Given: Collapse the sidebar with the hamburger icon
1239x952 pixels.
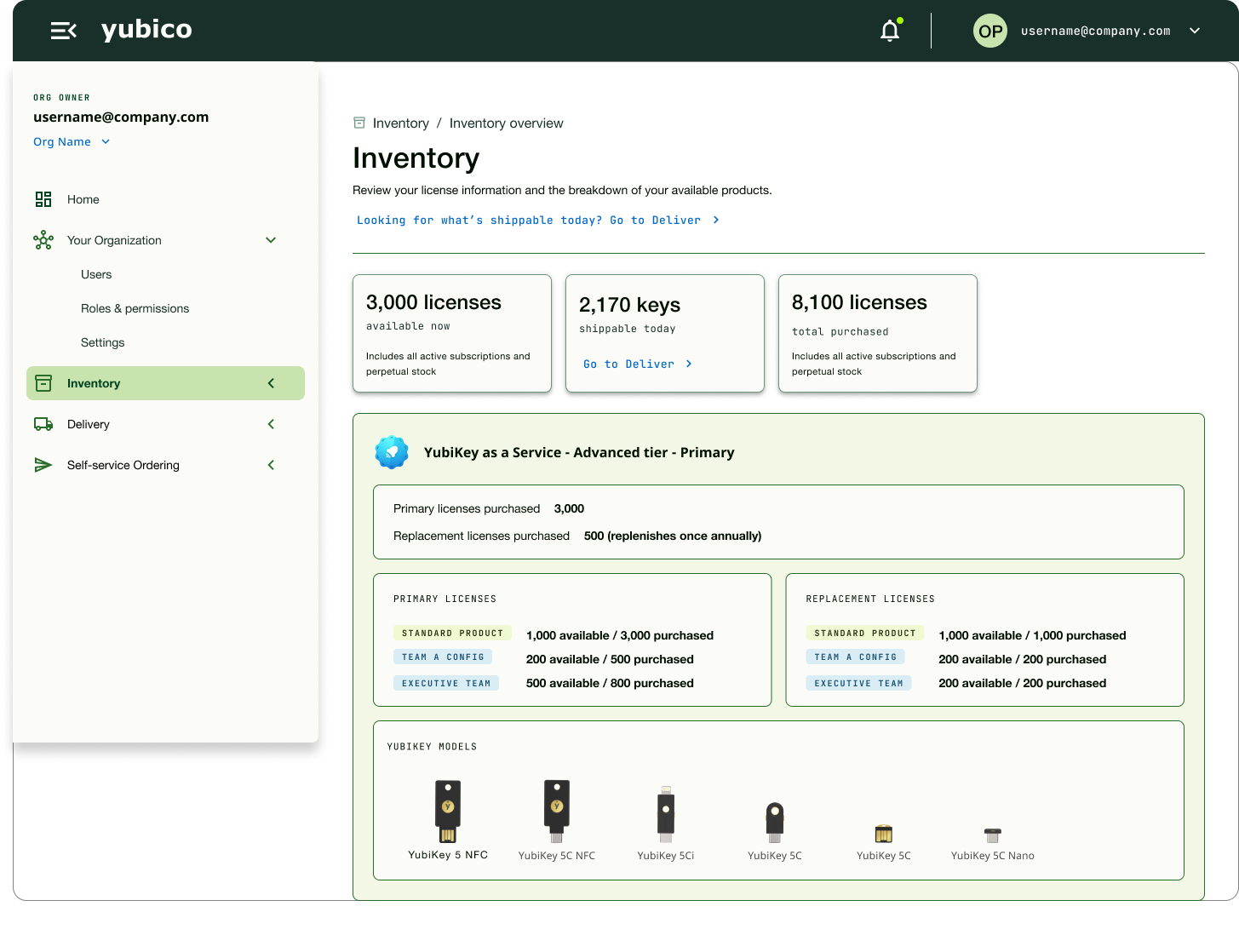Looking at the screenshot, I should pyautogui.click(x=64, y=31).
